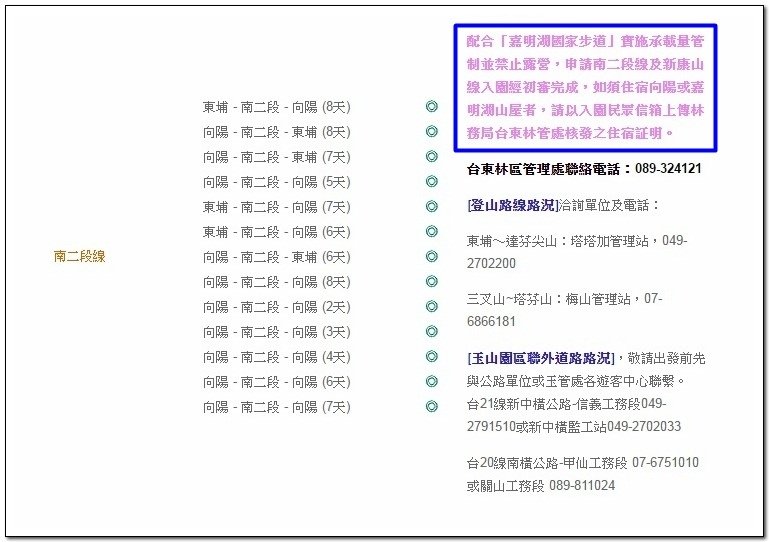Viewport: 769px width, 542px height.
Task: Select the circle icon beside 向陽 - 南二段 - 東埔 (6天)
Action: 432,257
